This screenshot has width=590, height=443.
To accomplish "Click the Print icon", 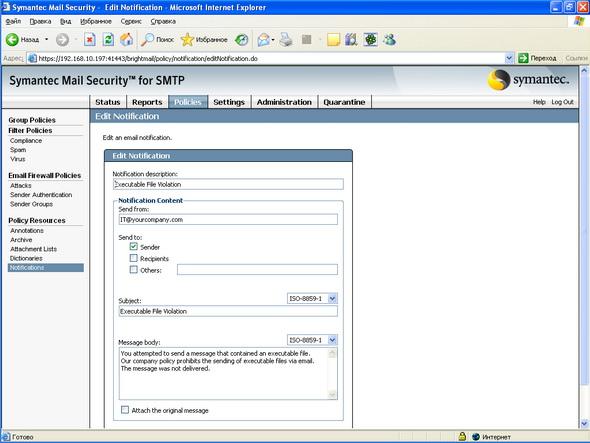I will coord(286,40).
